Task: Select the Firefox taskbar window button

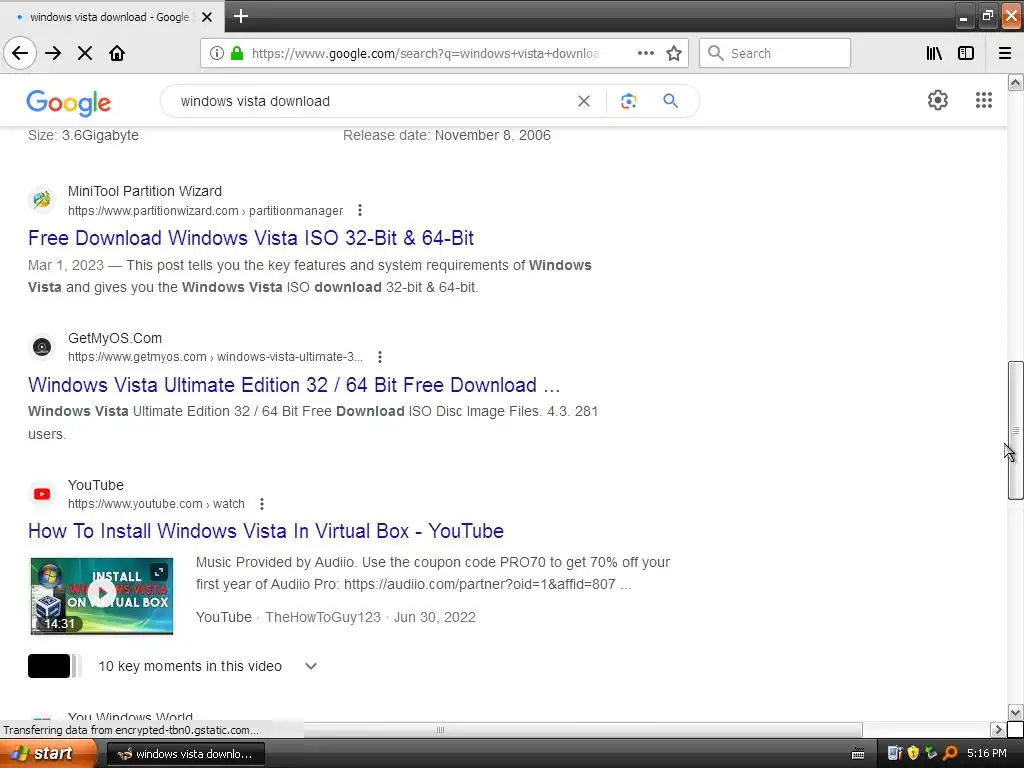Action: pyautogui.click(x=185, y=754)
